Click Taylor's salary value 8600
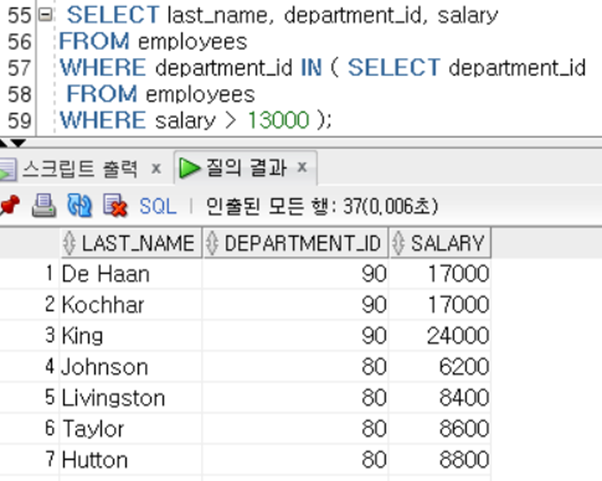This screenshot has height=481, width=602. click(464, 429)
